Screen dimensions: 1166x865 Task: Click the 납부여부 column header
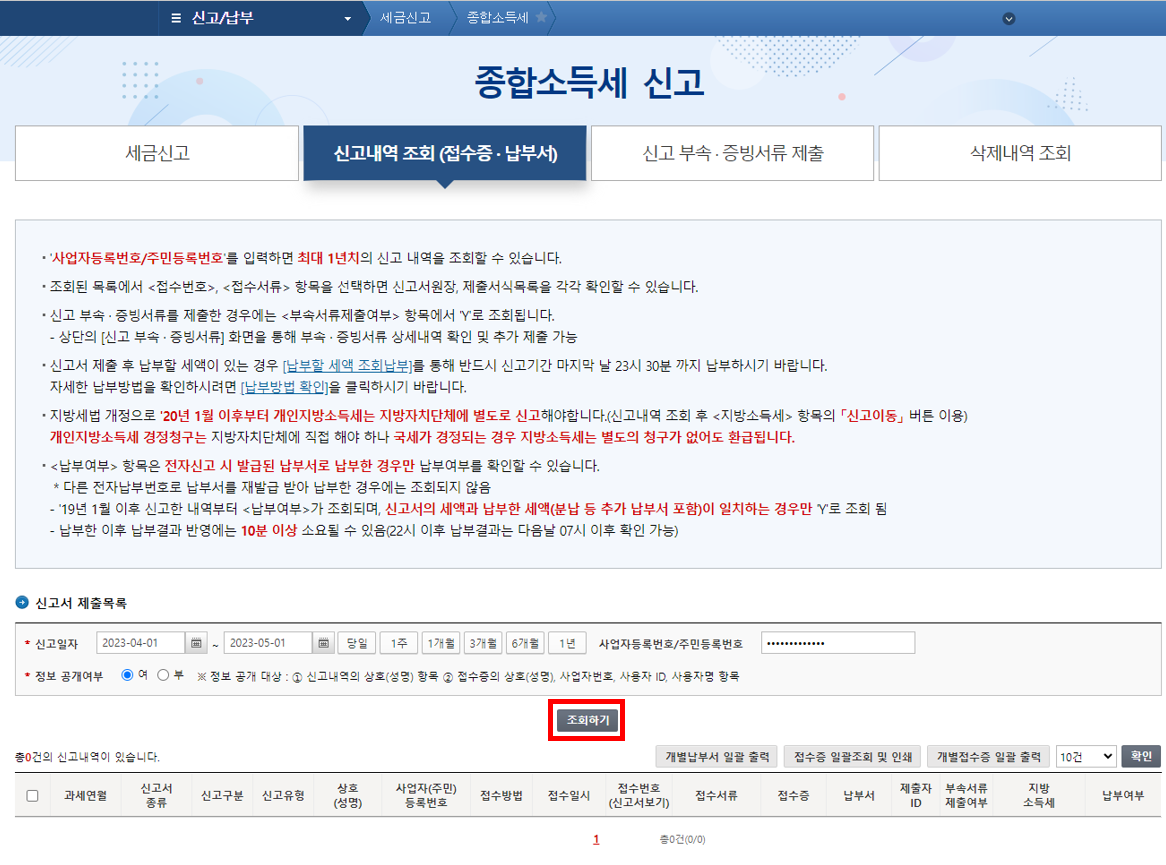pos(1123,796)
